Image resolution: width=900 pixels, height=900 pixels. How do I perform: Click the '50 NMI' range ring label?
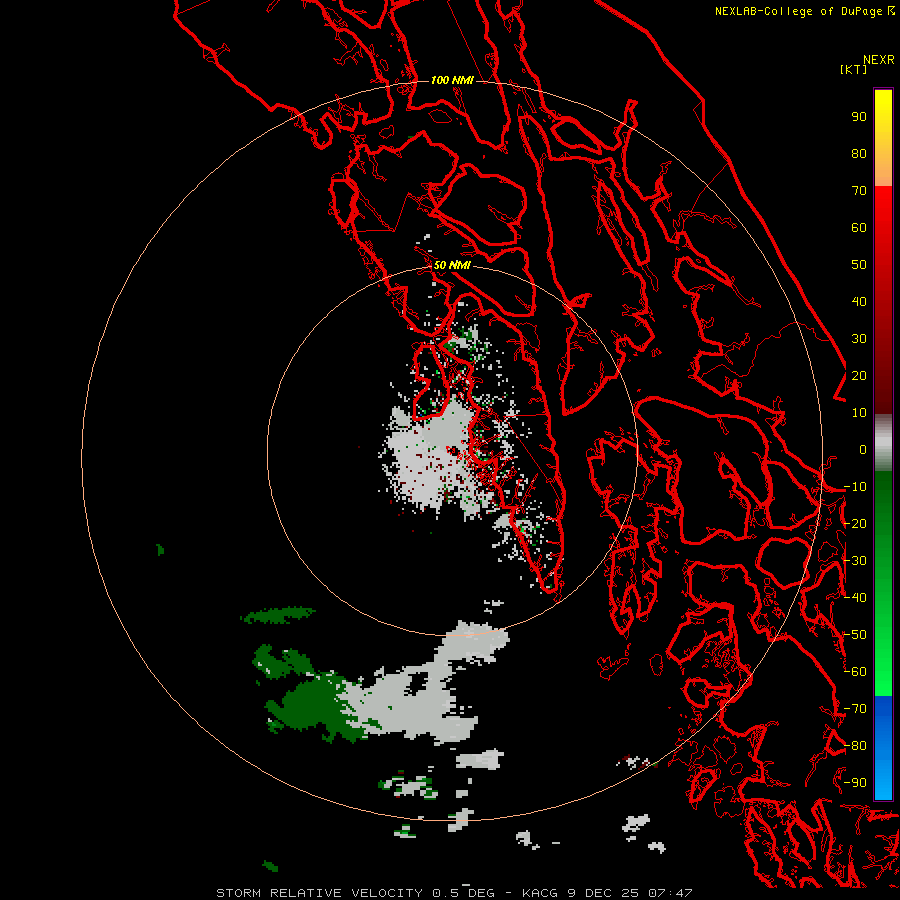pyautogui.click(x=452, y=265)
